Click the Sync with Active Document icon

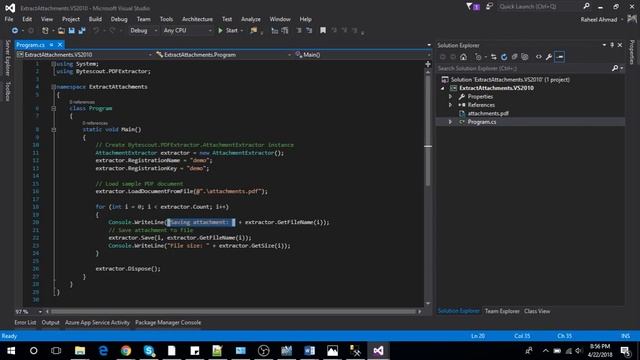click(493, 57)
